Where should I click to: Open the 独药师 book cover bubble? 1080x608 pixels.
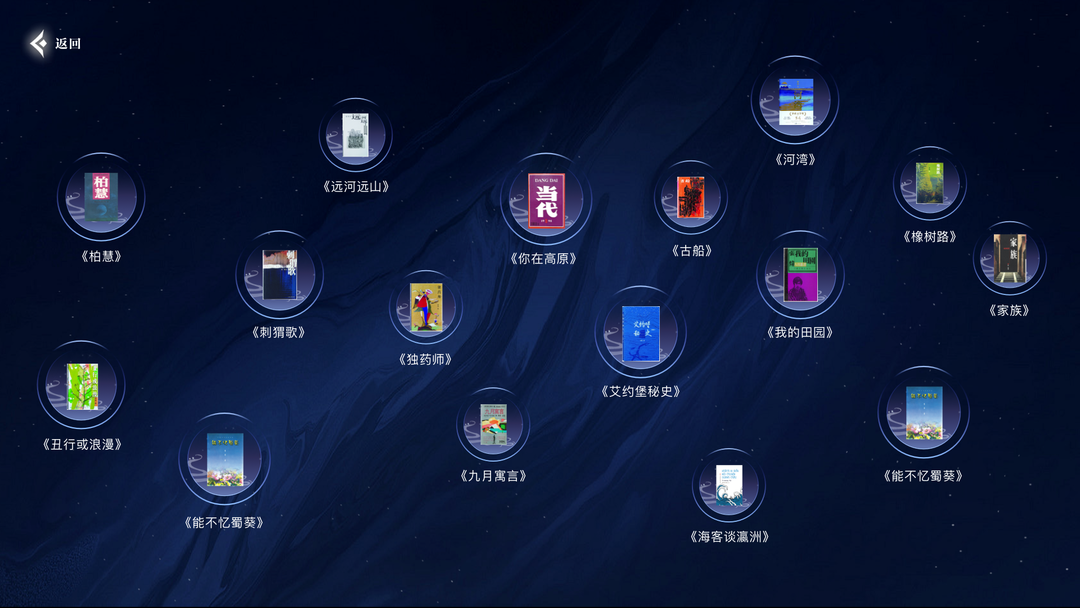pos(426,307)
